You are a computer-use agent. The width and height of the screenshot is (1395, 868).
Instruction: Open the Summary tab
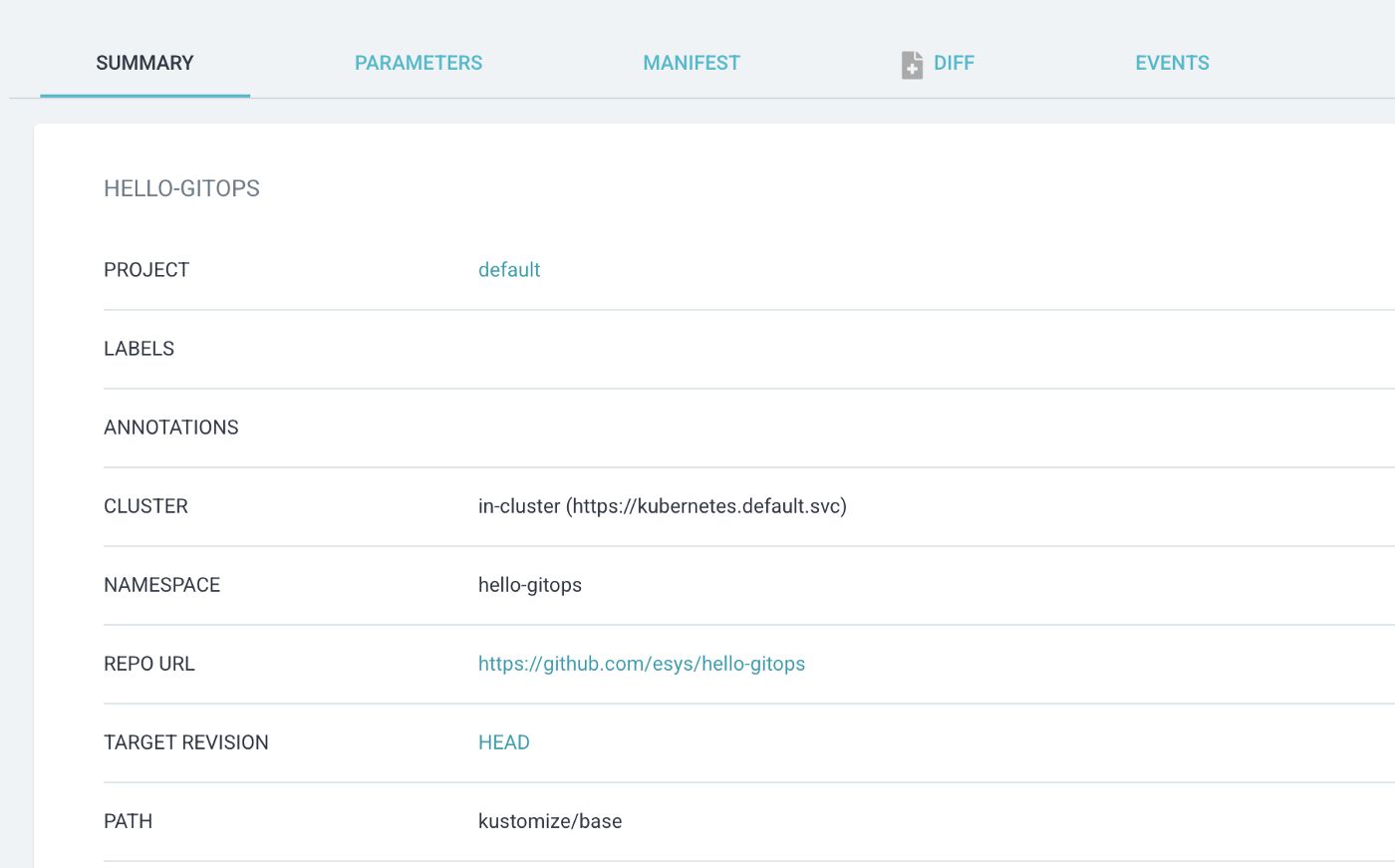pos(144,63)
